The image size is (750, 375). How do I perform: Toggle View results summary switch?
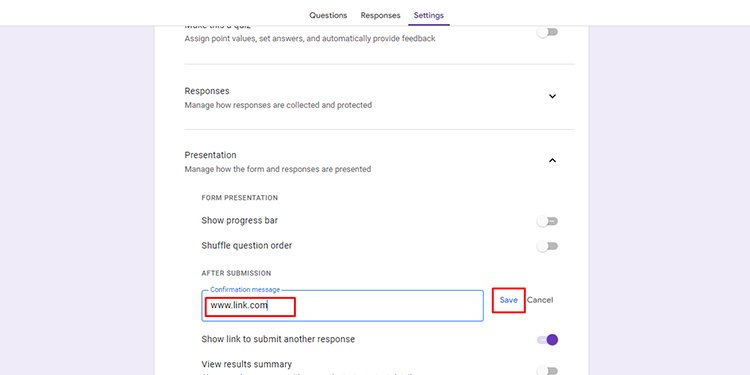click(547, 370)
